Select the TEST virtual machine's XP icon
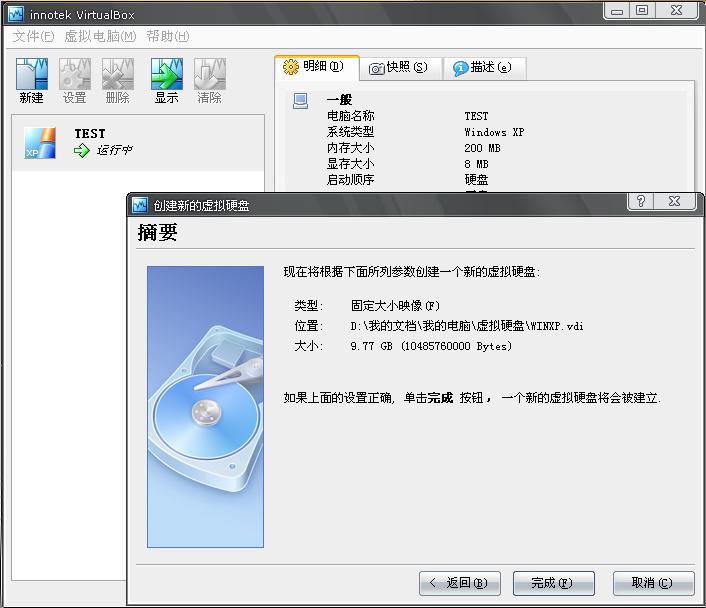Viewport: 706px width, 608px height. pyautogui.click(x=40, y=143)
